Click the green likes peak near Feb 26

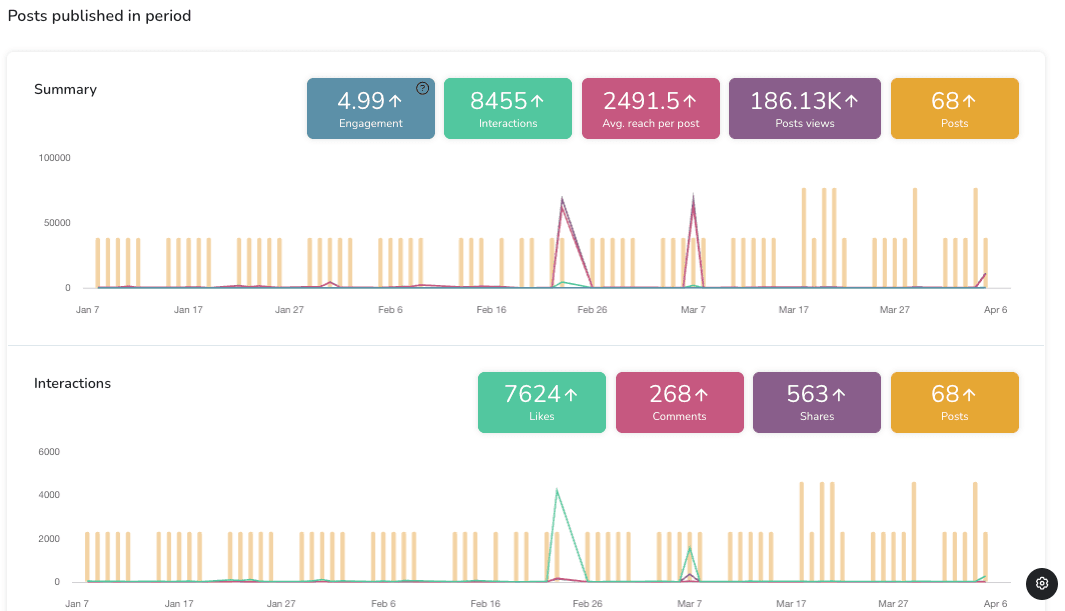coord(556,490)
